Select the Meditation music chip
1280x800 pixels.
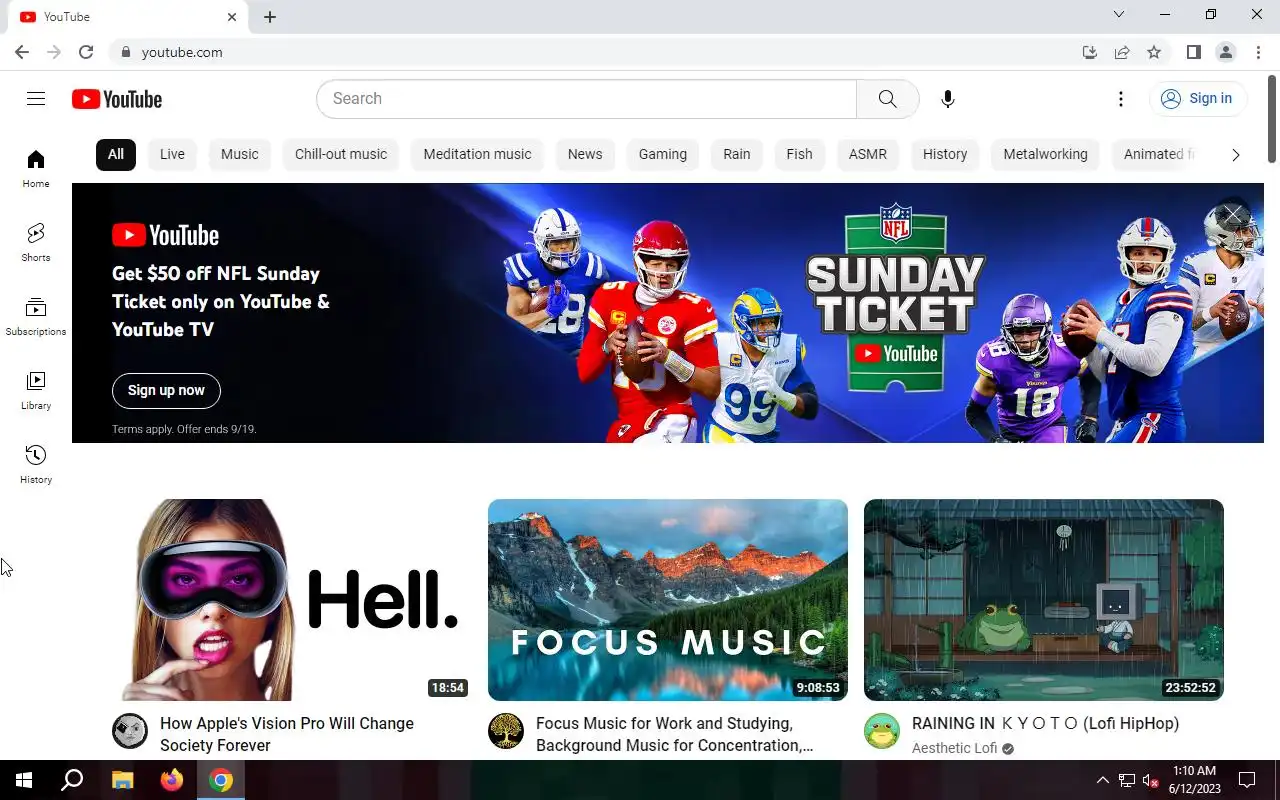tap(477, 154)
